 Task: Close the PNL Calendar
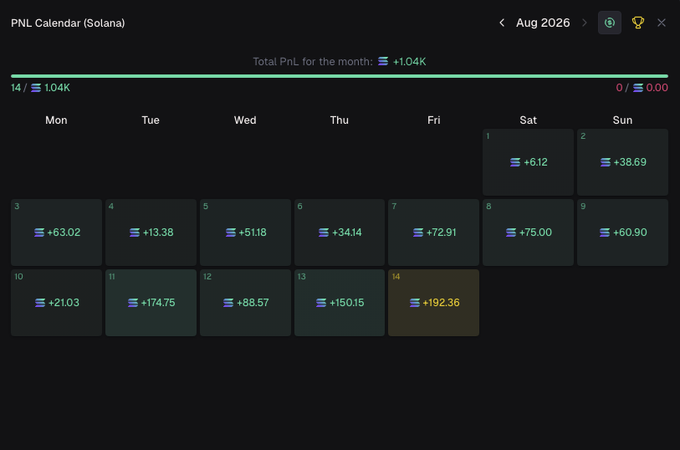661,23
